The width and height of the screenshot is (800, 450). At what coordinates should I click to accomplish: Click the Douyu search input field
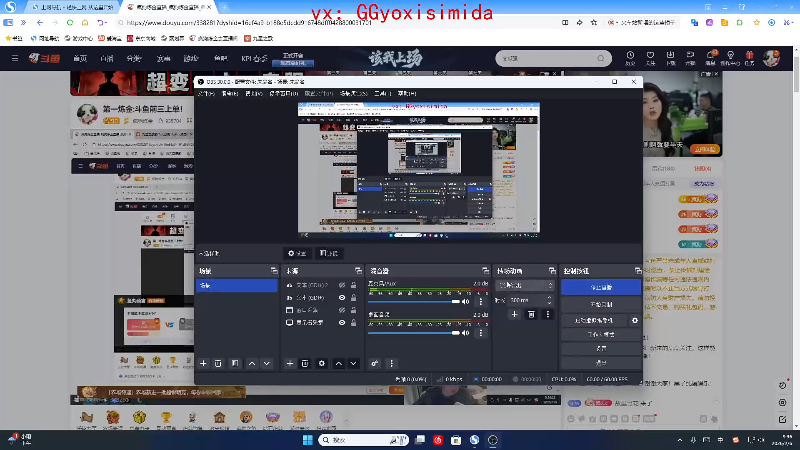(x=547, y=58)
